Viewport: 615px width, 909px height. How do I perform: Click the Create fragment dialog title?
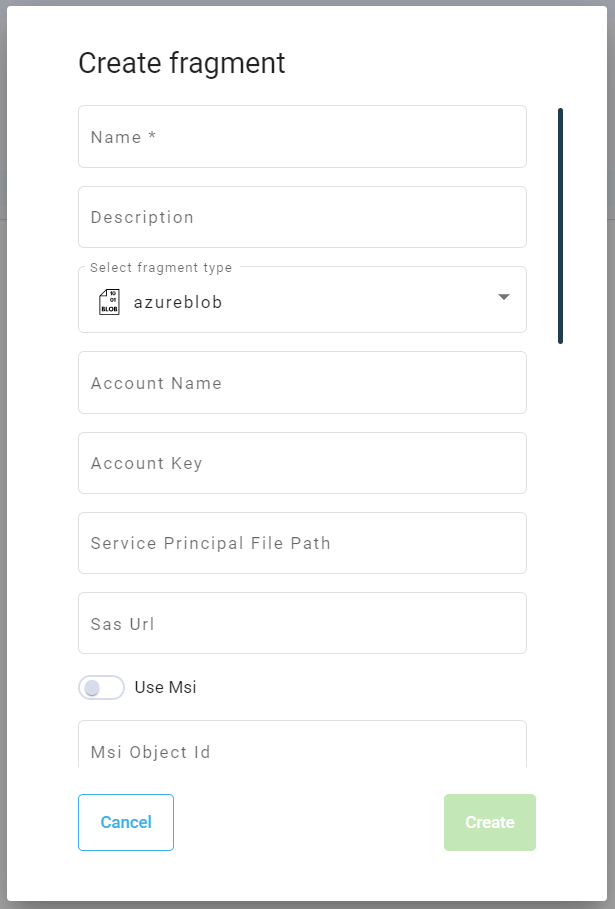182,63
